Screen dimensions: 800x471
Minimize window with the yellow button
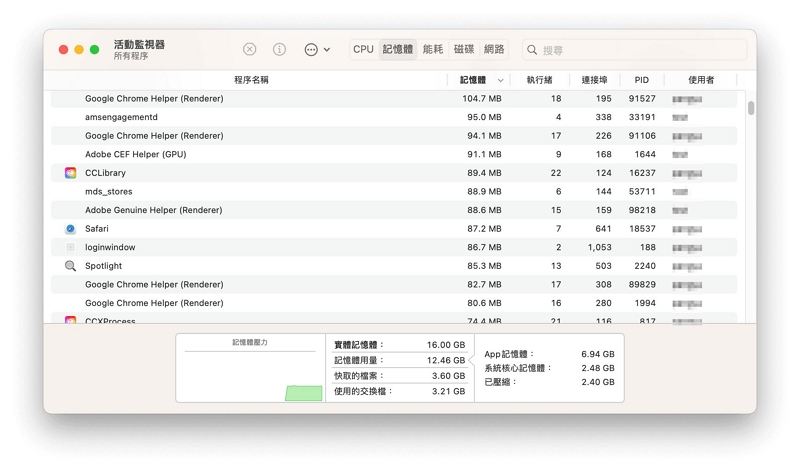point(79,49)
